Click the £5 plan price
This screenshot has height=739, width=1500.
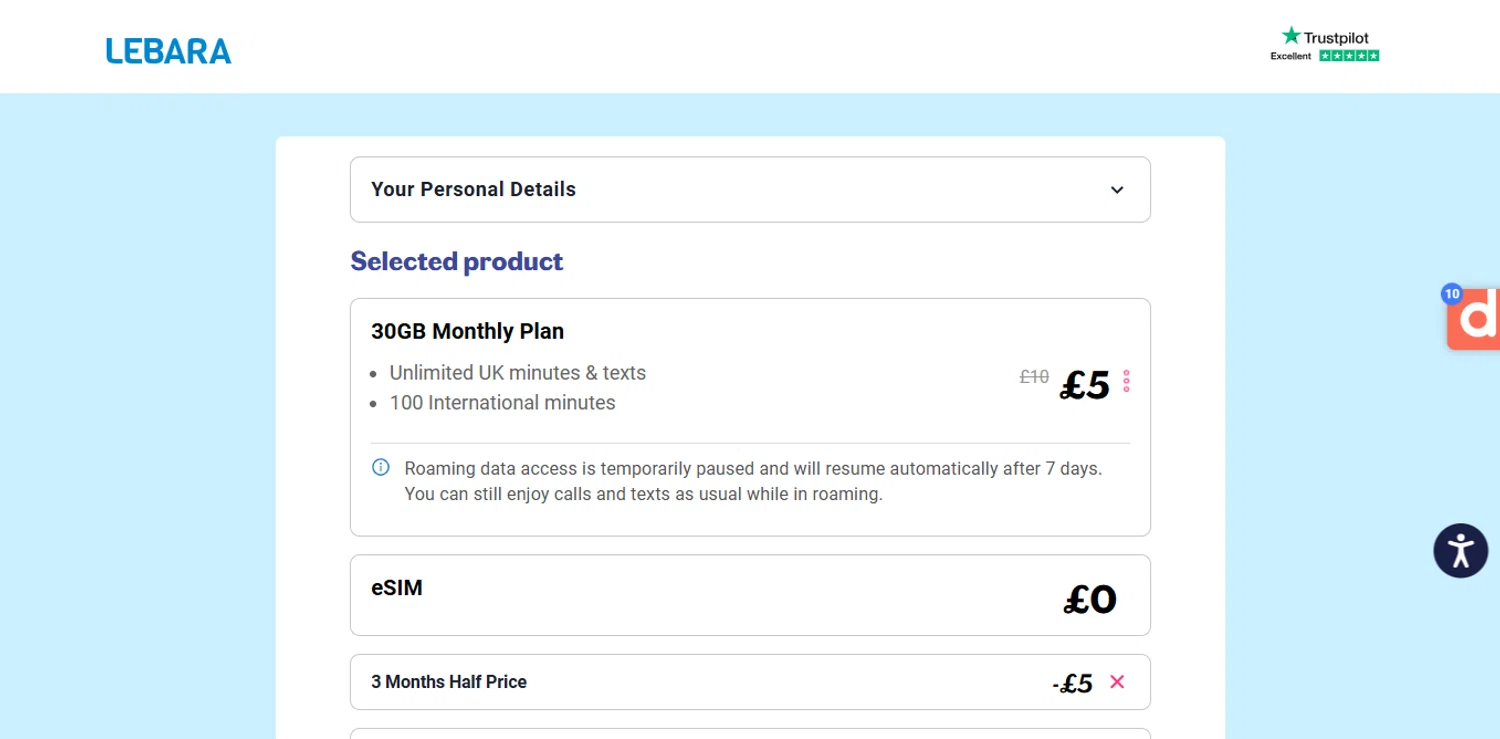tap(1085, 385)
